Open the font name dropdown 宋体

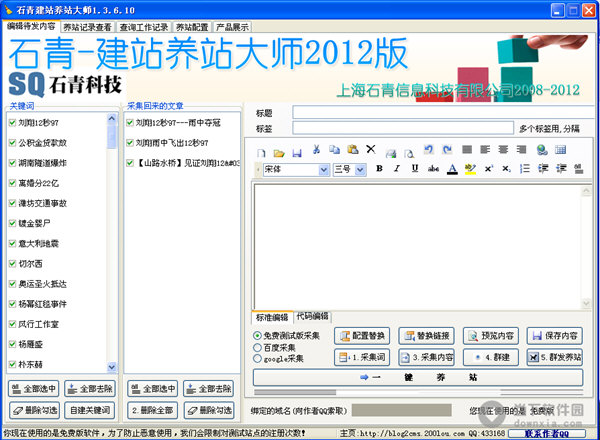pyautogui.click(x=324, y=169)
